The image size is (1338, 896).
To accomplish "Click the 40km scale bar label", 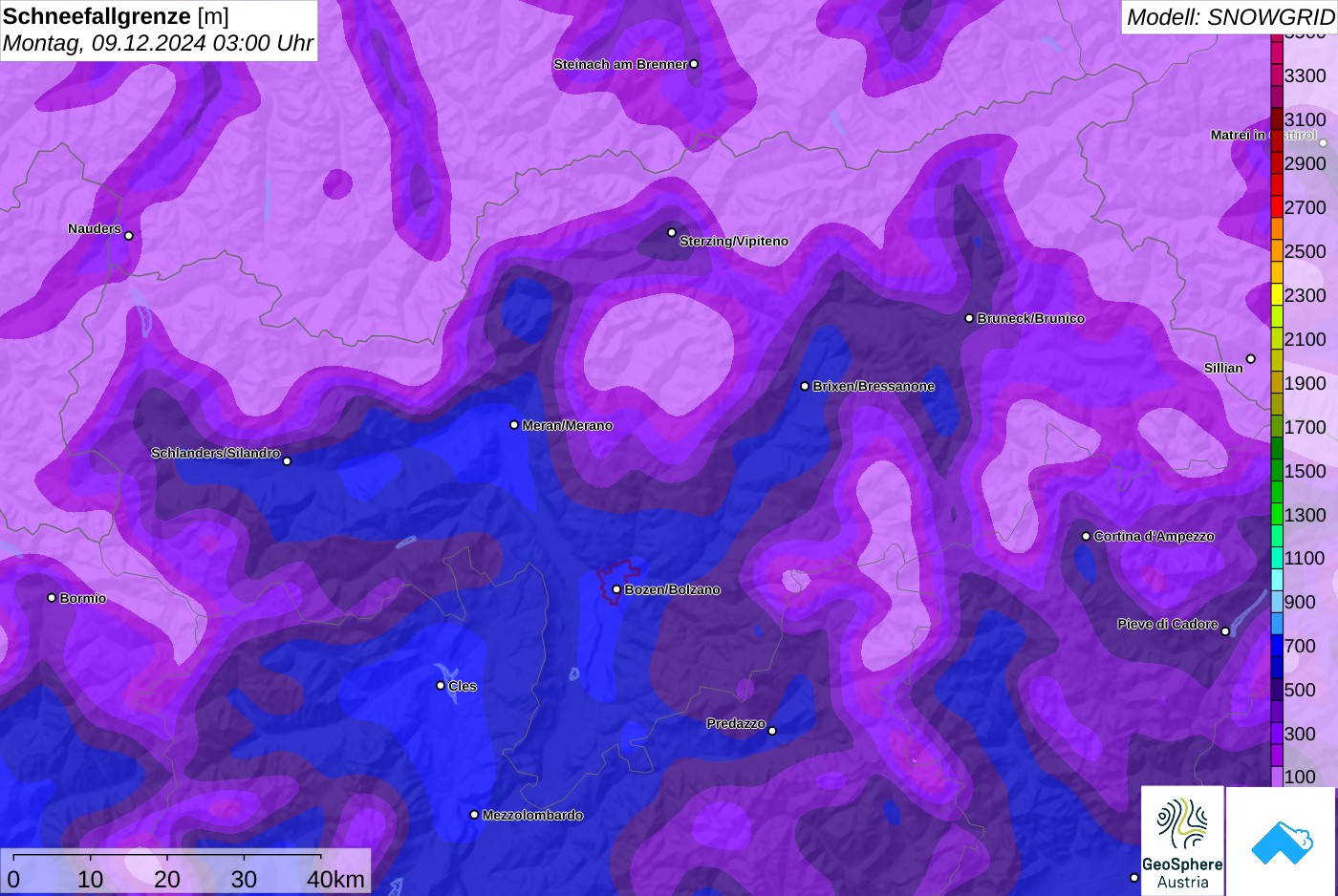I will 335,879.
